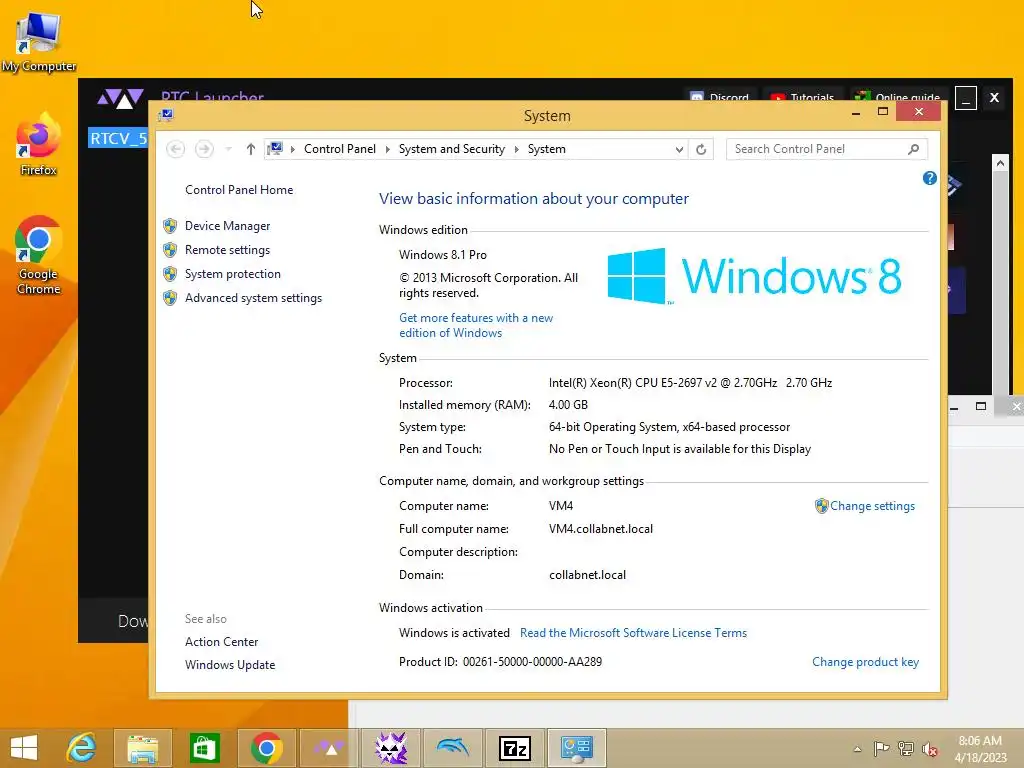Open Windows Update under See also

click(230, 665)
